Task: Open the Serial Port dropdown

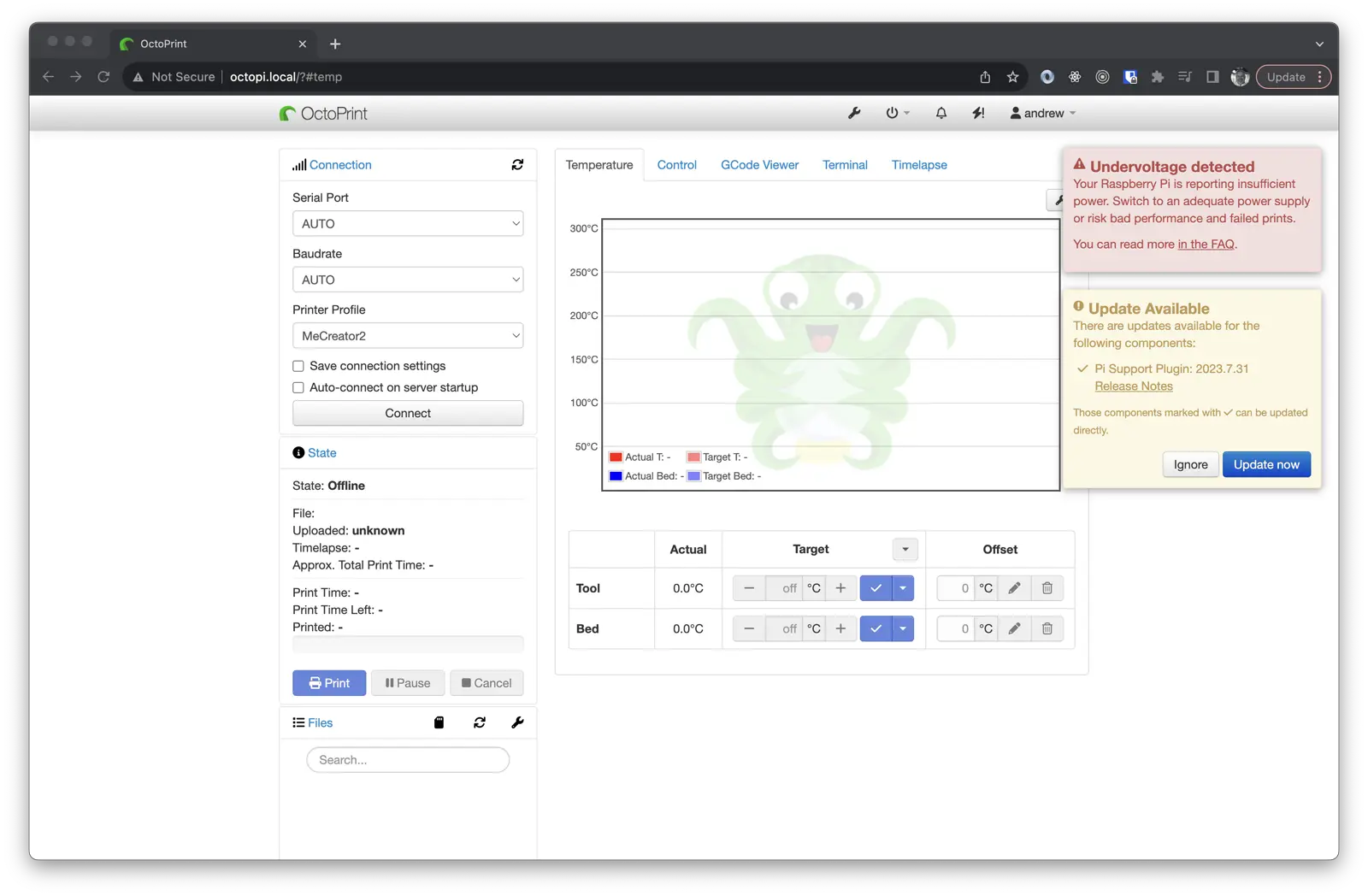Action: [408, 224]
